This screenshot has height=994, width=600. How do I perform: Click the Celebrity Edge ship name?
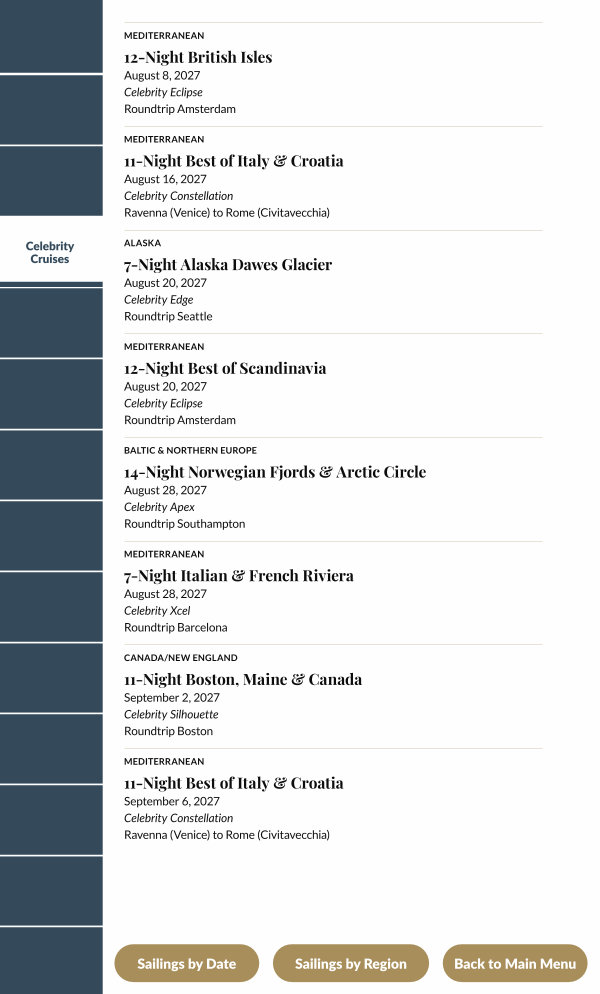(x=159, y=300)
